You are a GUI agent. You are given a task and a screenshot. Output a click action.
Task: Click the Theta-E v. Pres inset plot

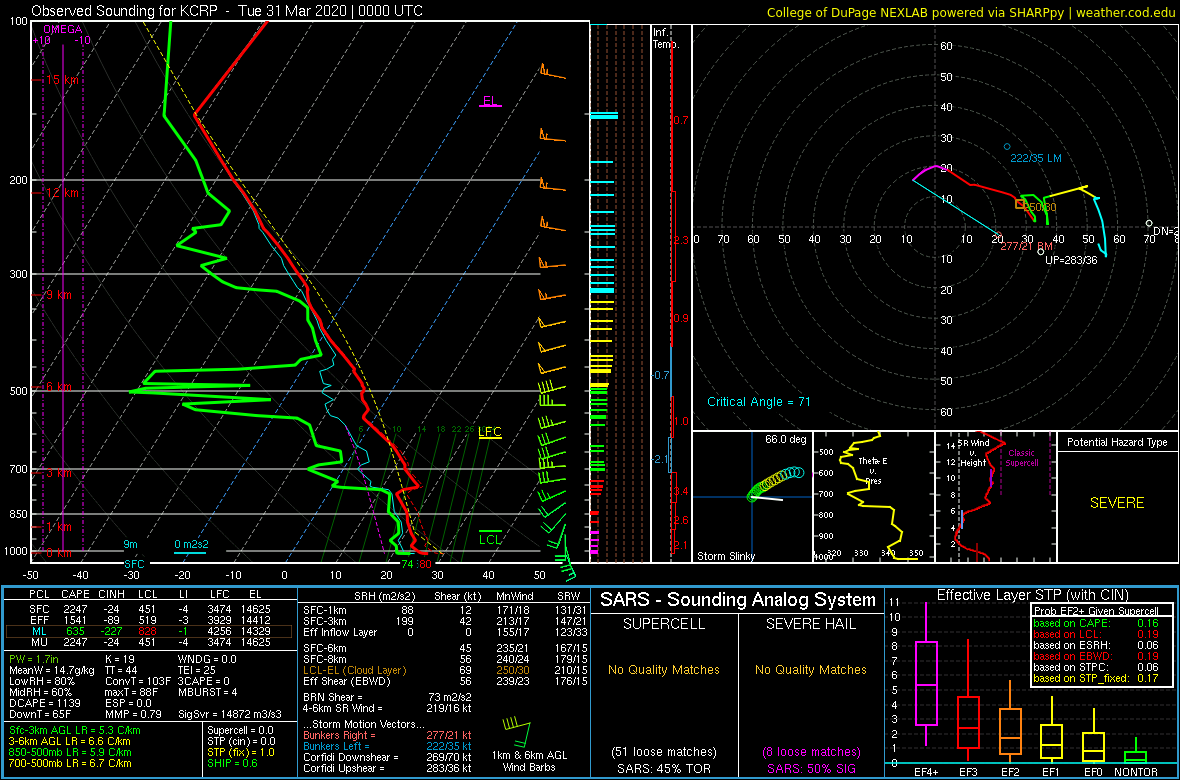pyautogui.click(x=872, y=497)
